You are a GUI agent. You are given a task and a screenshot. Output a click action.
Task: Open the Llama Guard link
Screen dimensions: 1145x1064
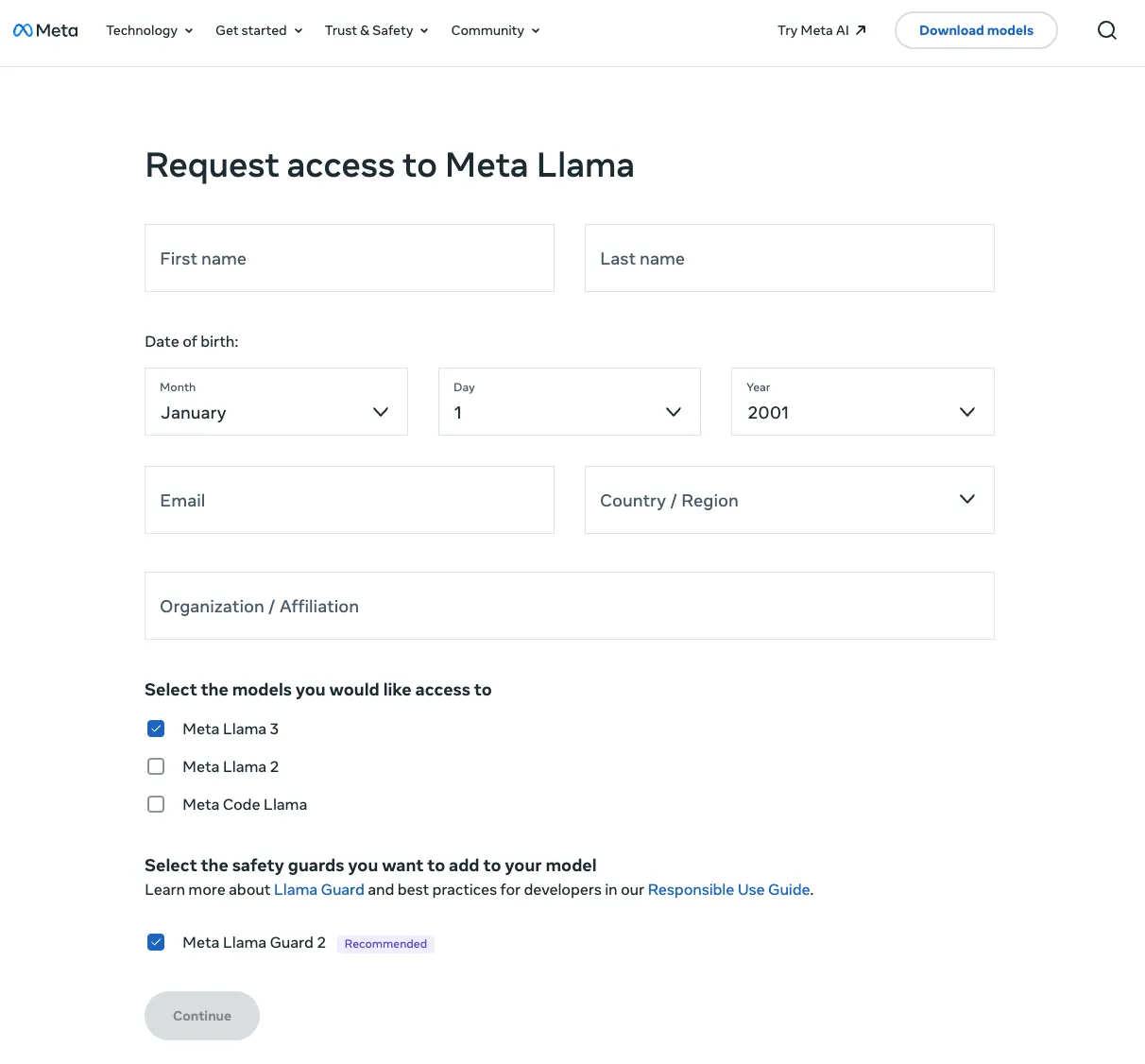point(318,889)
